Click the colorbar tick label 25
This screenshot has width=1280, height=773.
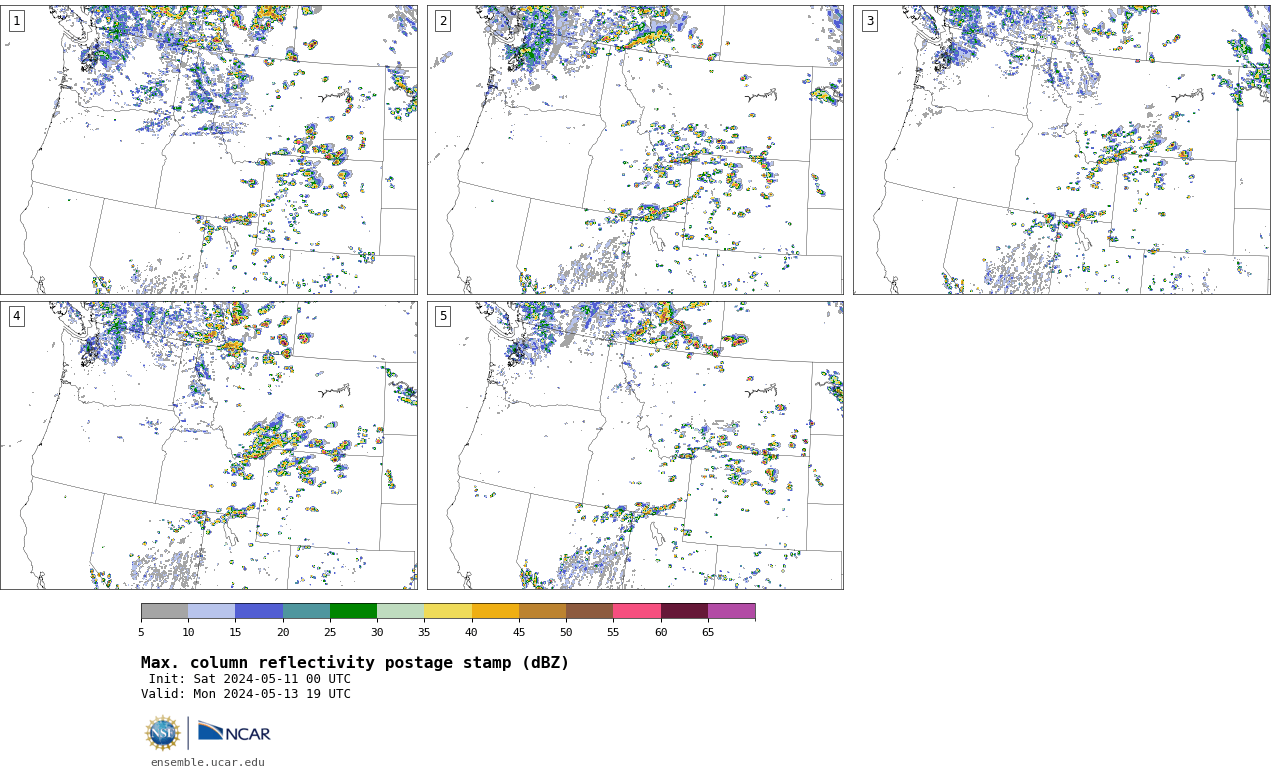click(x=330, y=632)
